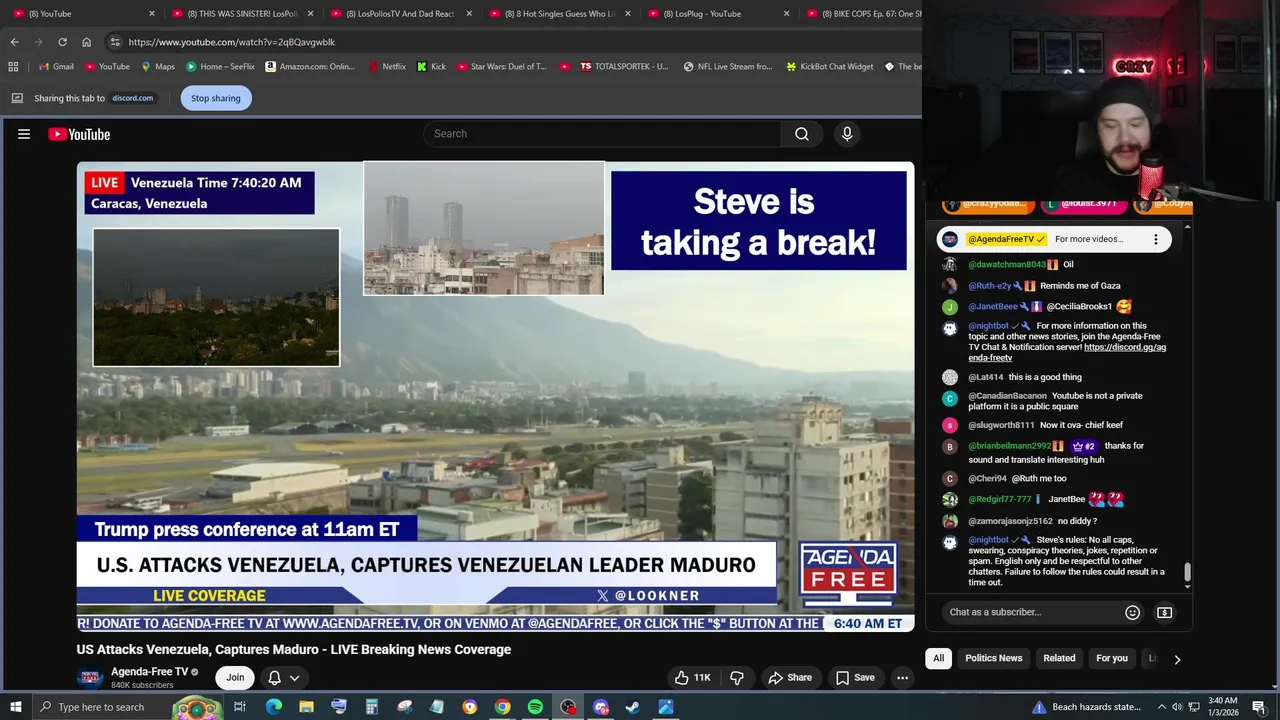Open Calculator from the taskbar
Screen dimensions: 1280x720
point(371,707)
